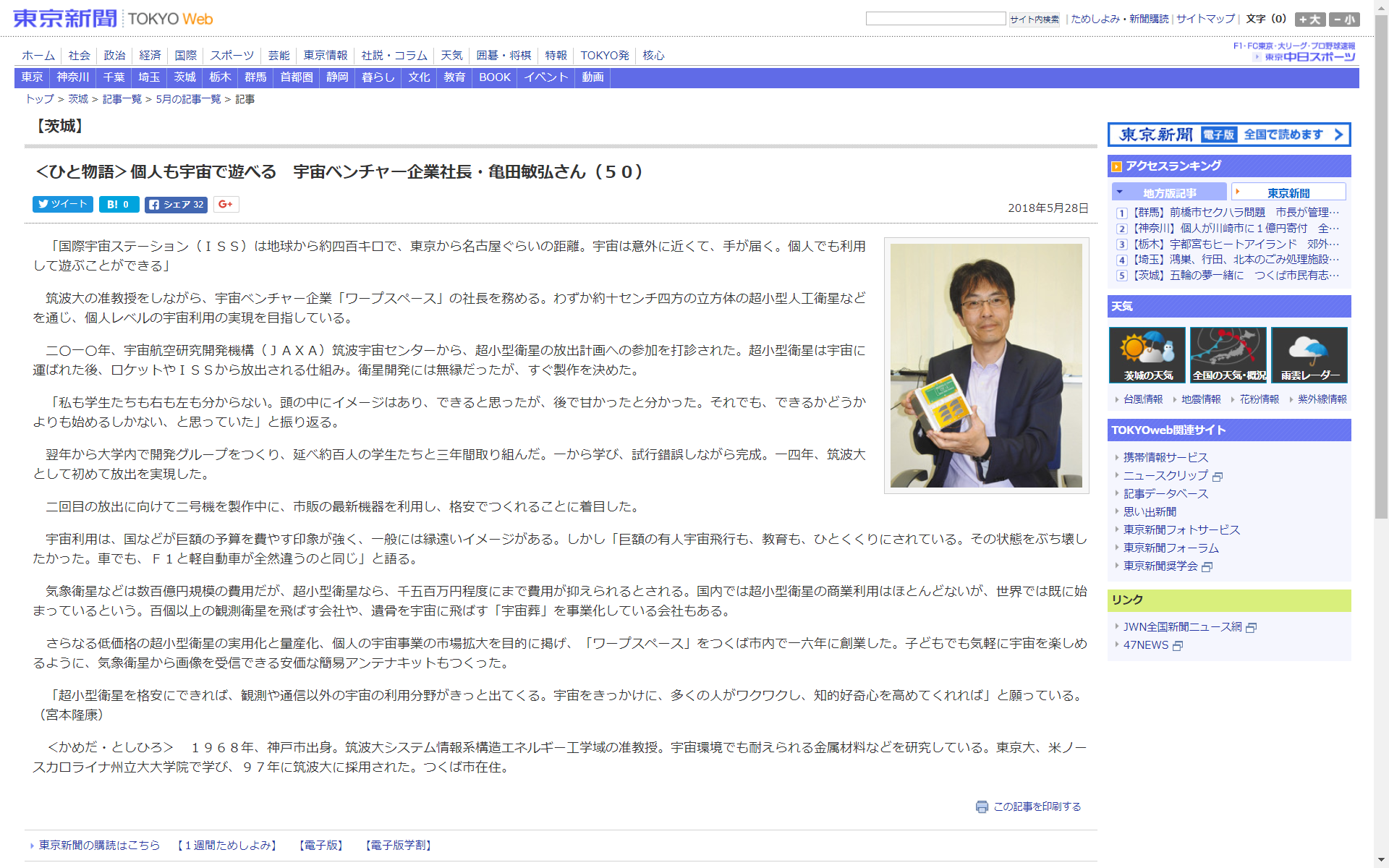Click the site search input field
This screenshot has height=868, width=1389.
[x=935, y=19]
